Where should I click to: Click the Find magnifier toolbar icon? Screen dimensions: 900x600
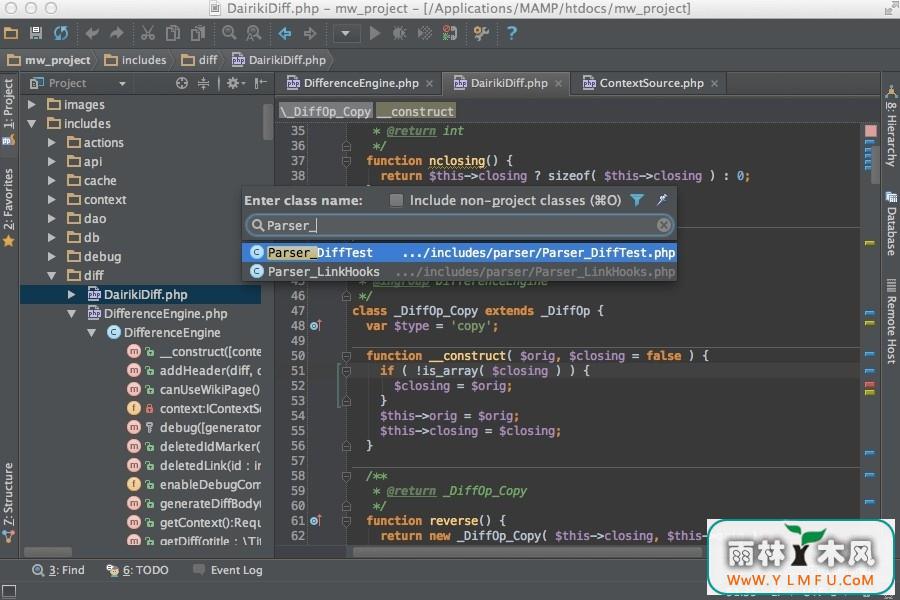tap(229, 33)
